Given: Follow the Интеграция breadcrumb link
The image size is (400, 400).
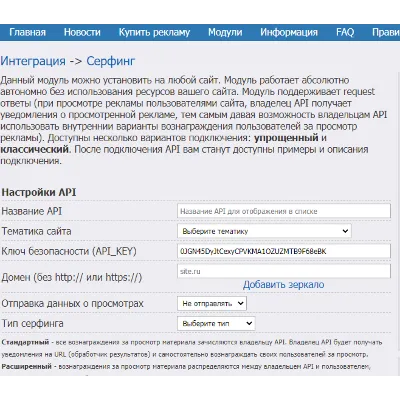Looking at the screenshot, I should 33,61.
